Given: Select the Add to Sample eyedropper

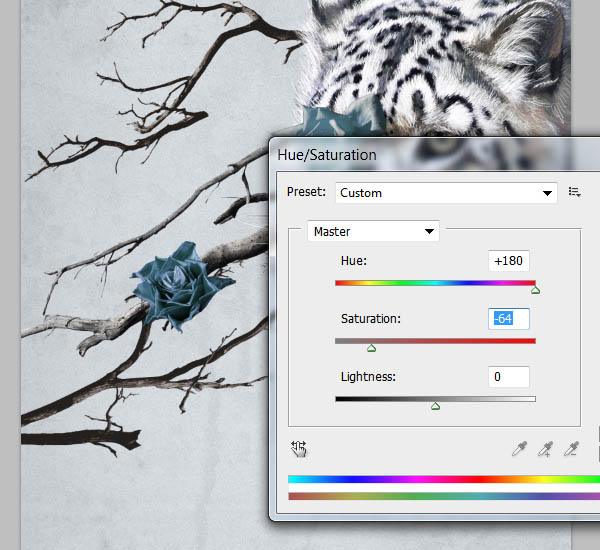Looking at the screenshot, I should [545, 449].
